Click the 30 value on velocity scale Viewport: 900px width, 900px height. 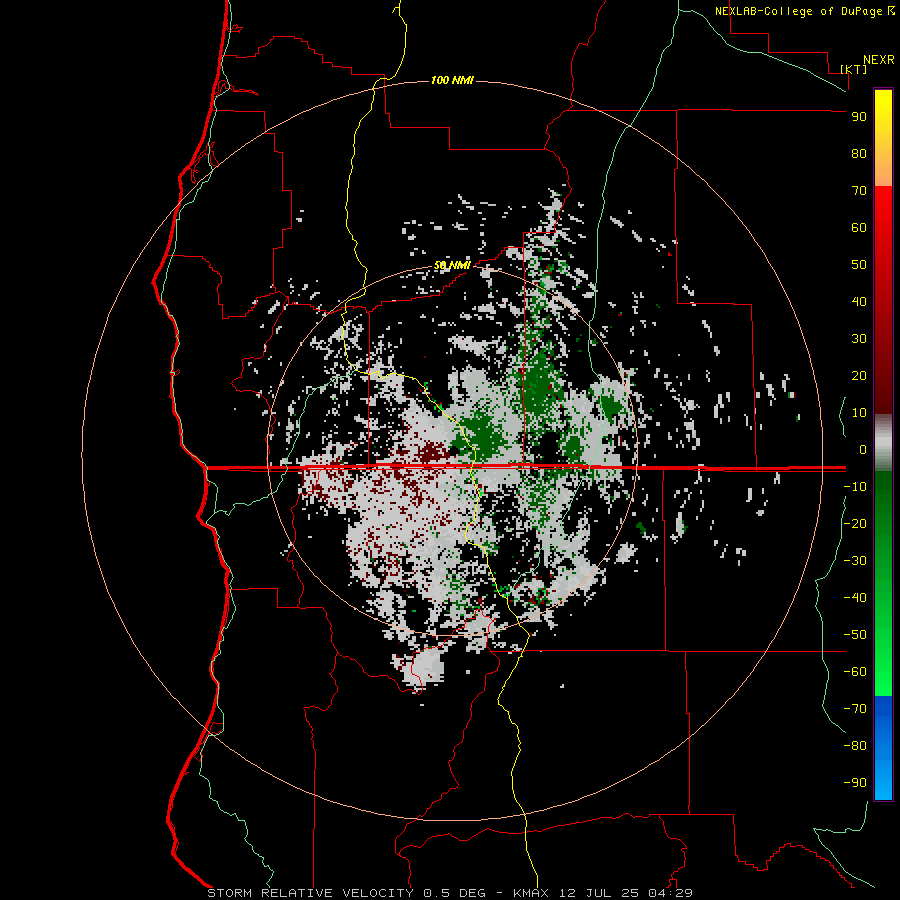(x=859, y=339)
